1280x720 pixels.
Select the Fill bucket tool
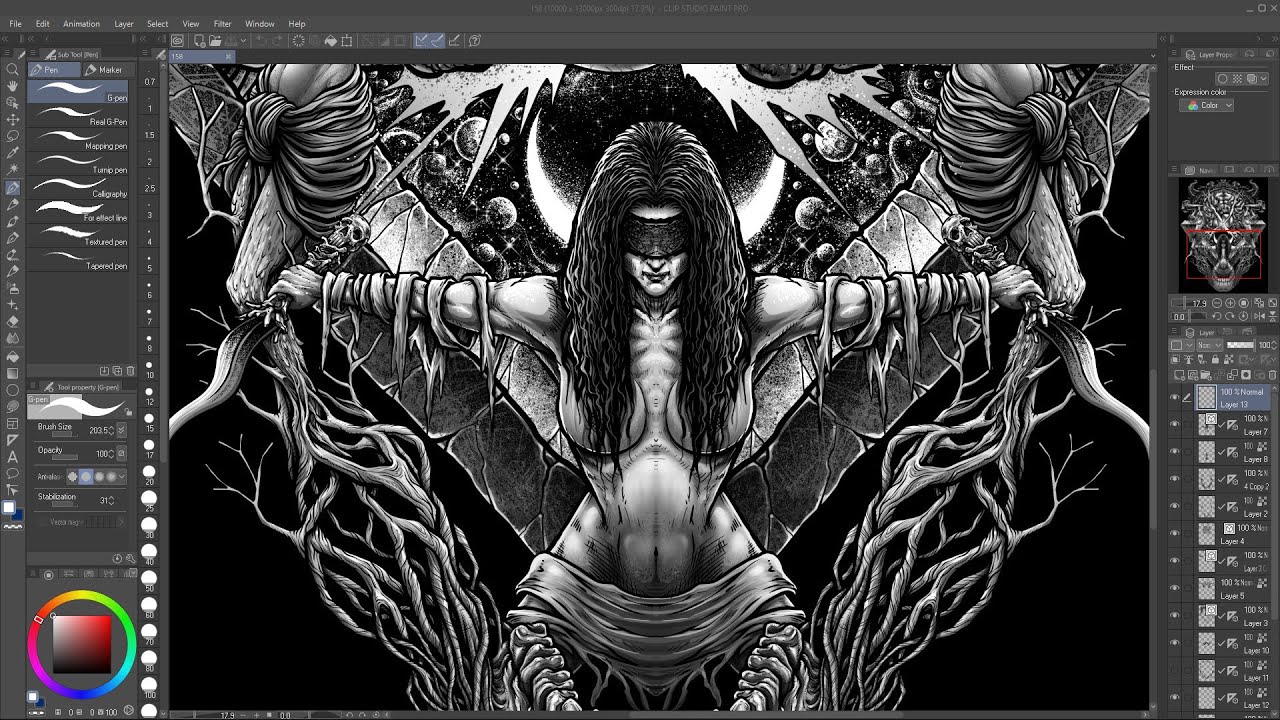click(13, 356)
